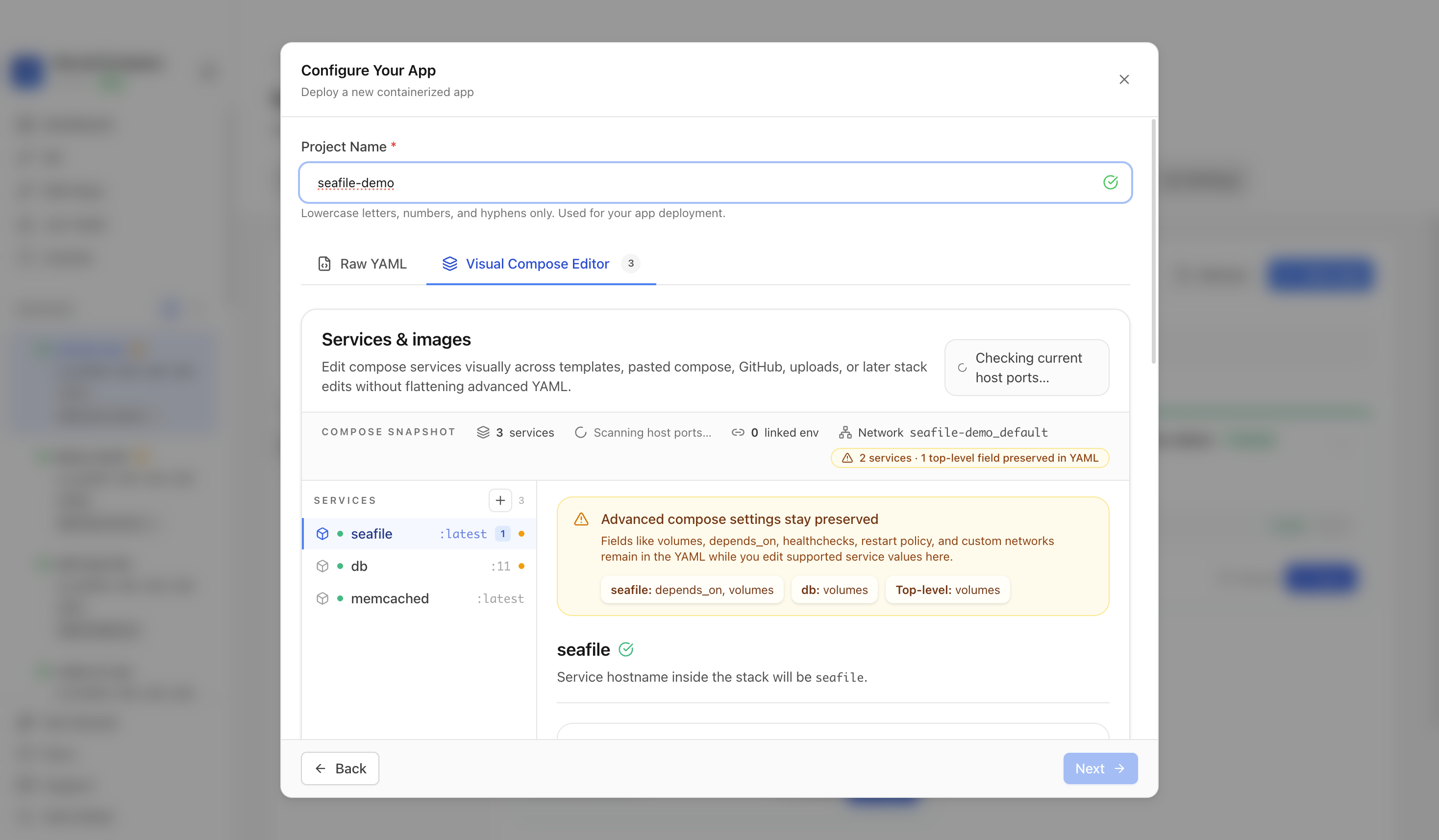Click the green status dot on memcached
This screenshot has width=1439, height=840.
coord(340,598)
